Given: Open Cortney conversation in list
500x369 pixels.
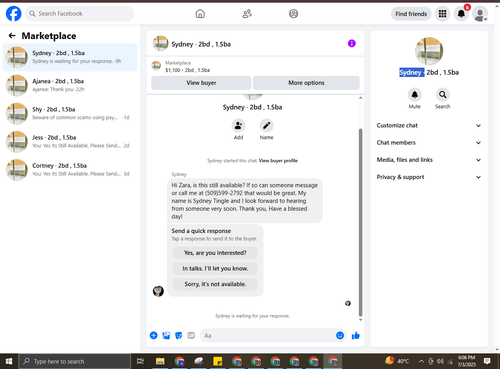Looking at the screenshot, I should coord(70,170).
